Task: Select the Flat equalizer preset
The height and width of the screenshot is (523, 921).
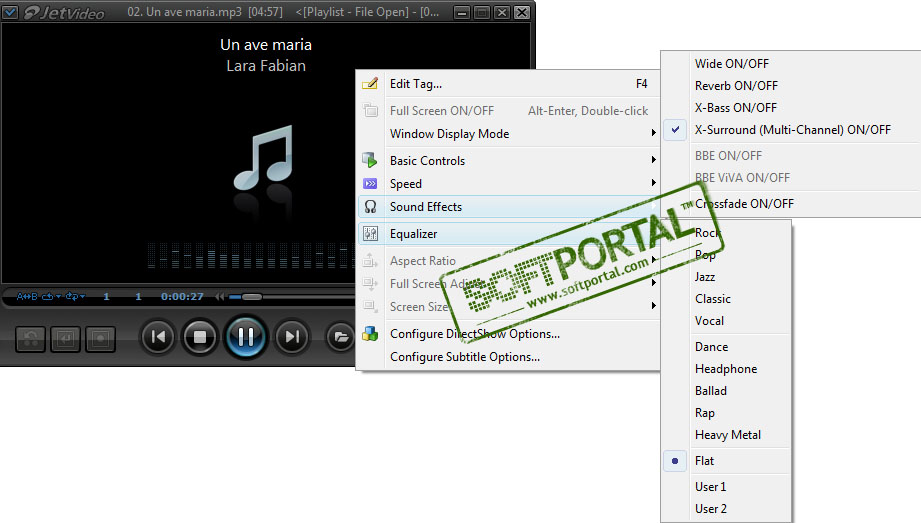Action: coord(704,461)
